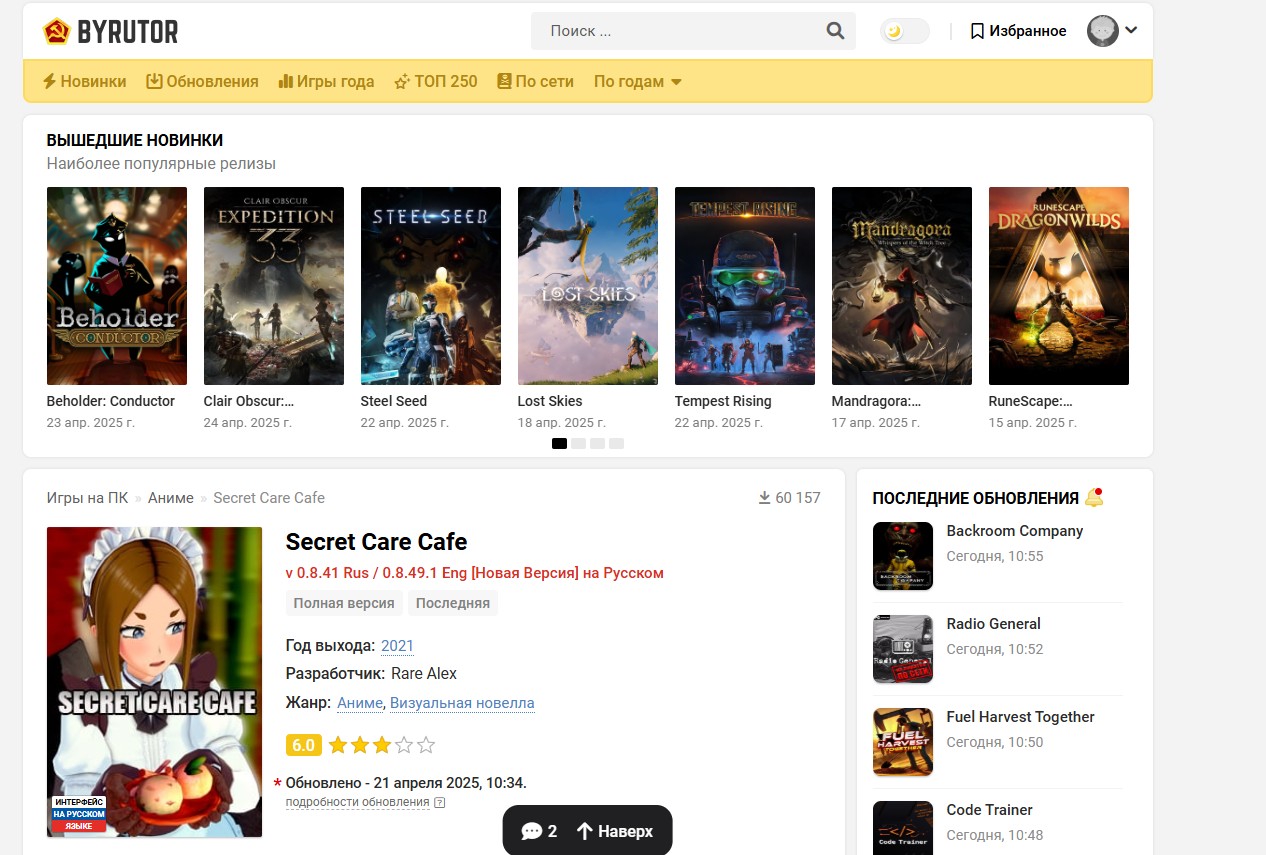Rate the game three stars
The width and height of the screenshot is (1266, 855).
click(x=382, y=745)
